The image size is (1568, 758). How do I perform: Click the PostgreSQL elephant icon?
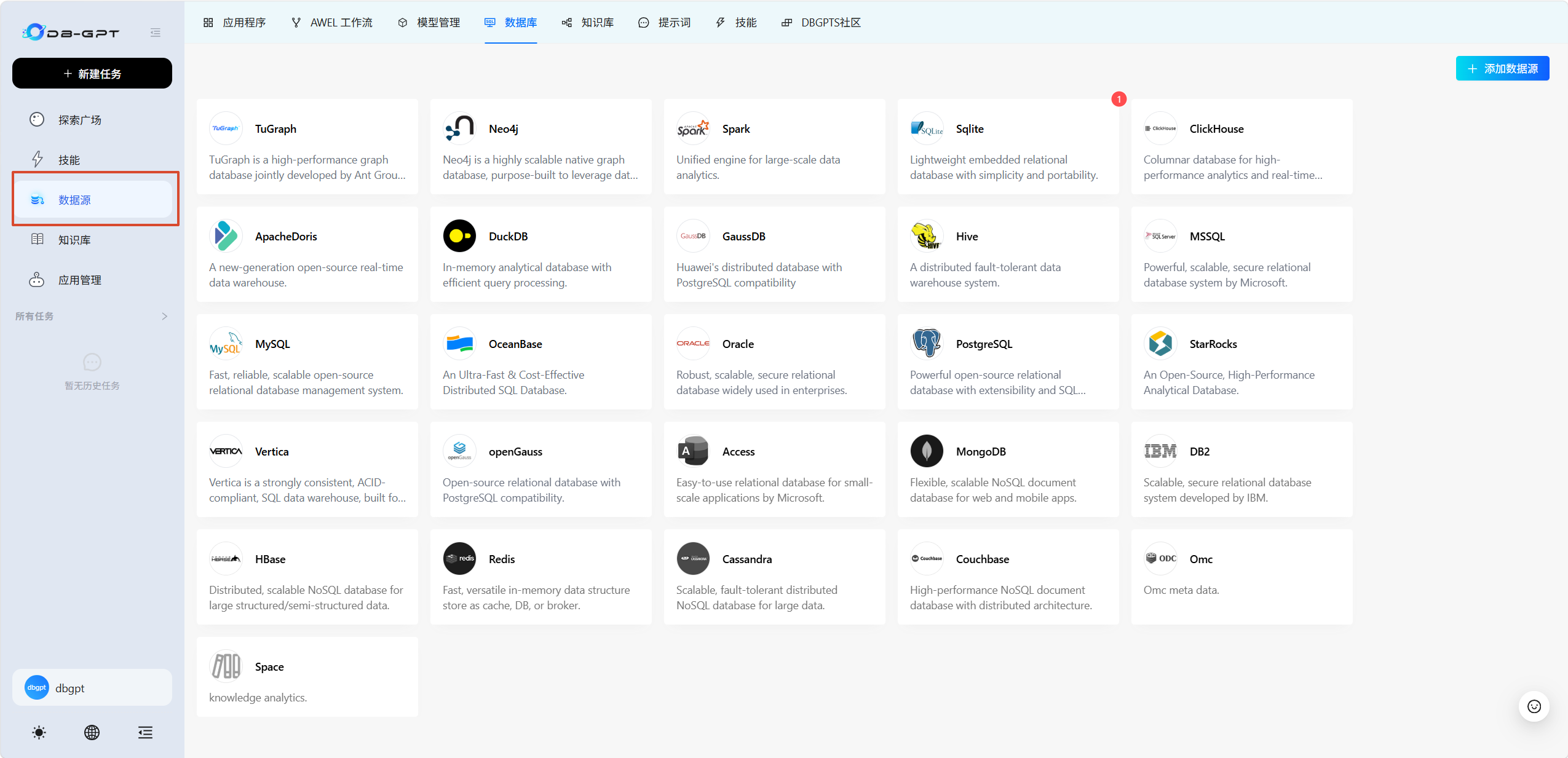(x=927, y=344)
